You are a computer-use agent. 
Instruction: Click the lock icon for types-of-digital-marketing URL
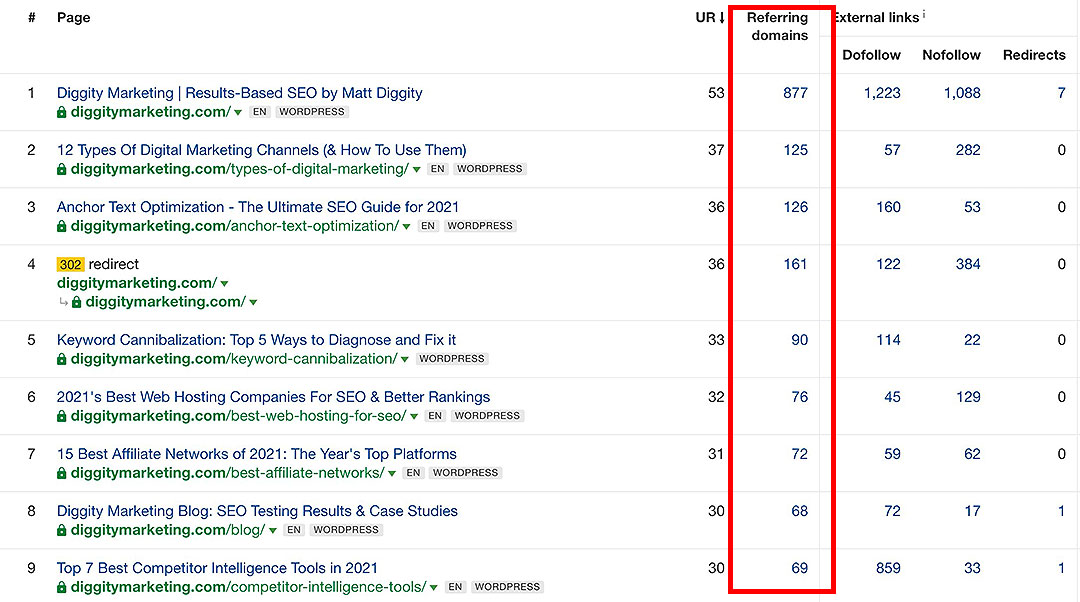(61, 169)
